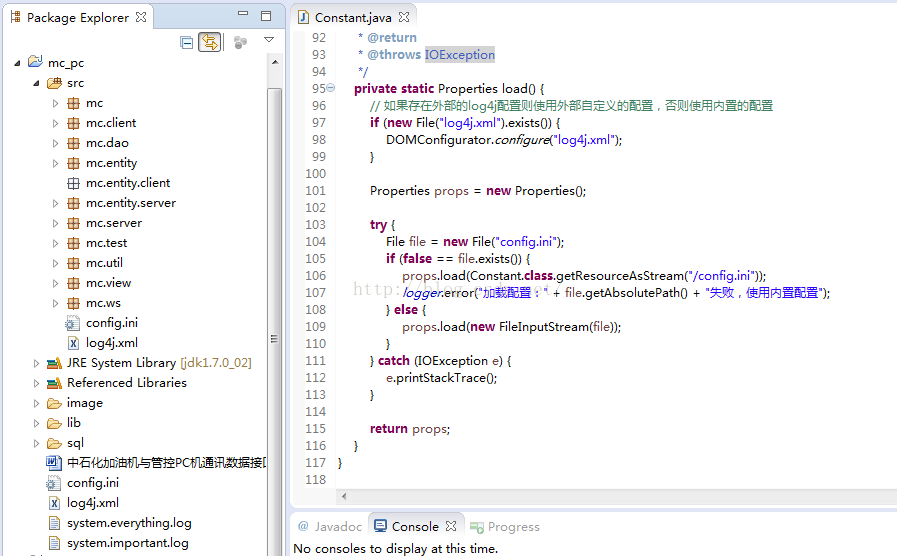
Task: Toggle Link with Editor button
Action: 210,42
